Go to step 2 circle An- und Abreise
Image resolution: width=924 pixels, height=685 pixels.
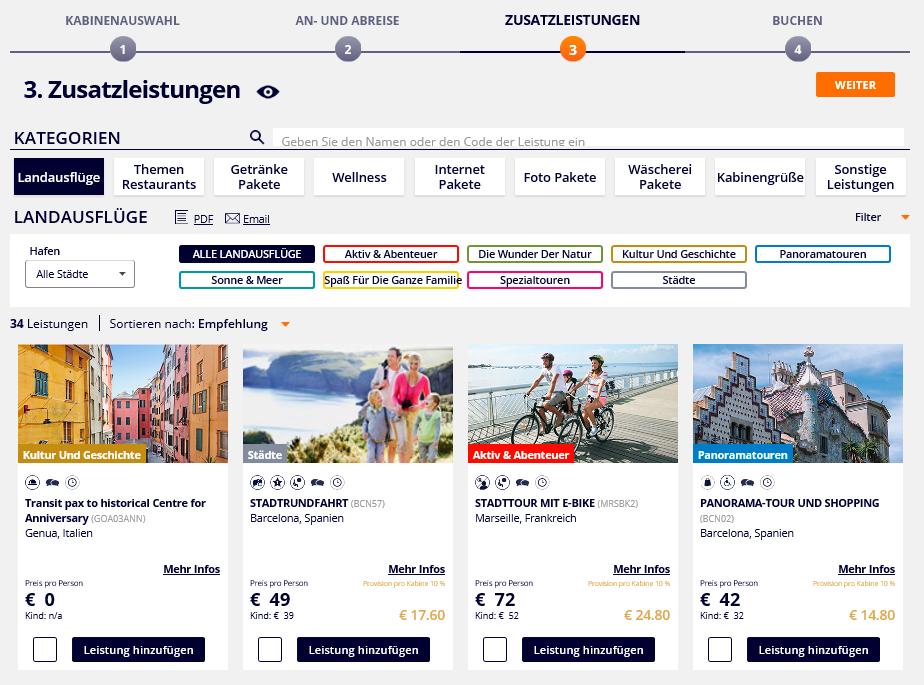point(348,50)
